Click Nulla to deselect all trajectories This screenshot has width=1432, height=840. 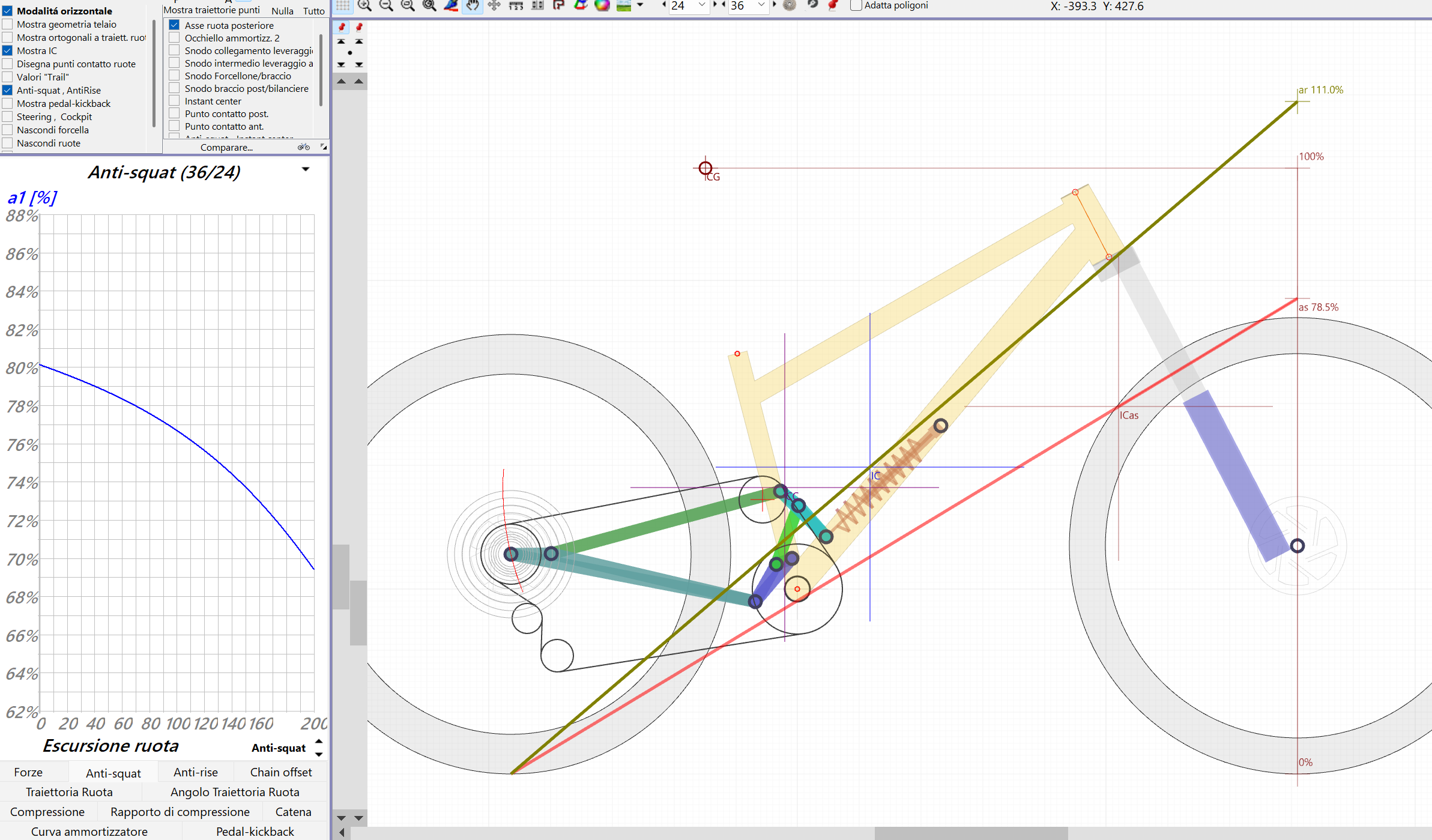pos(282,11)
